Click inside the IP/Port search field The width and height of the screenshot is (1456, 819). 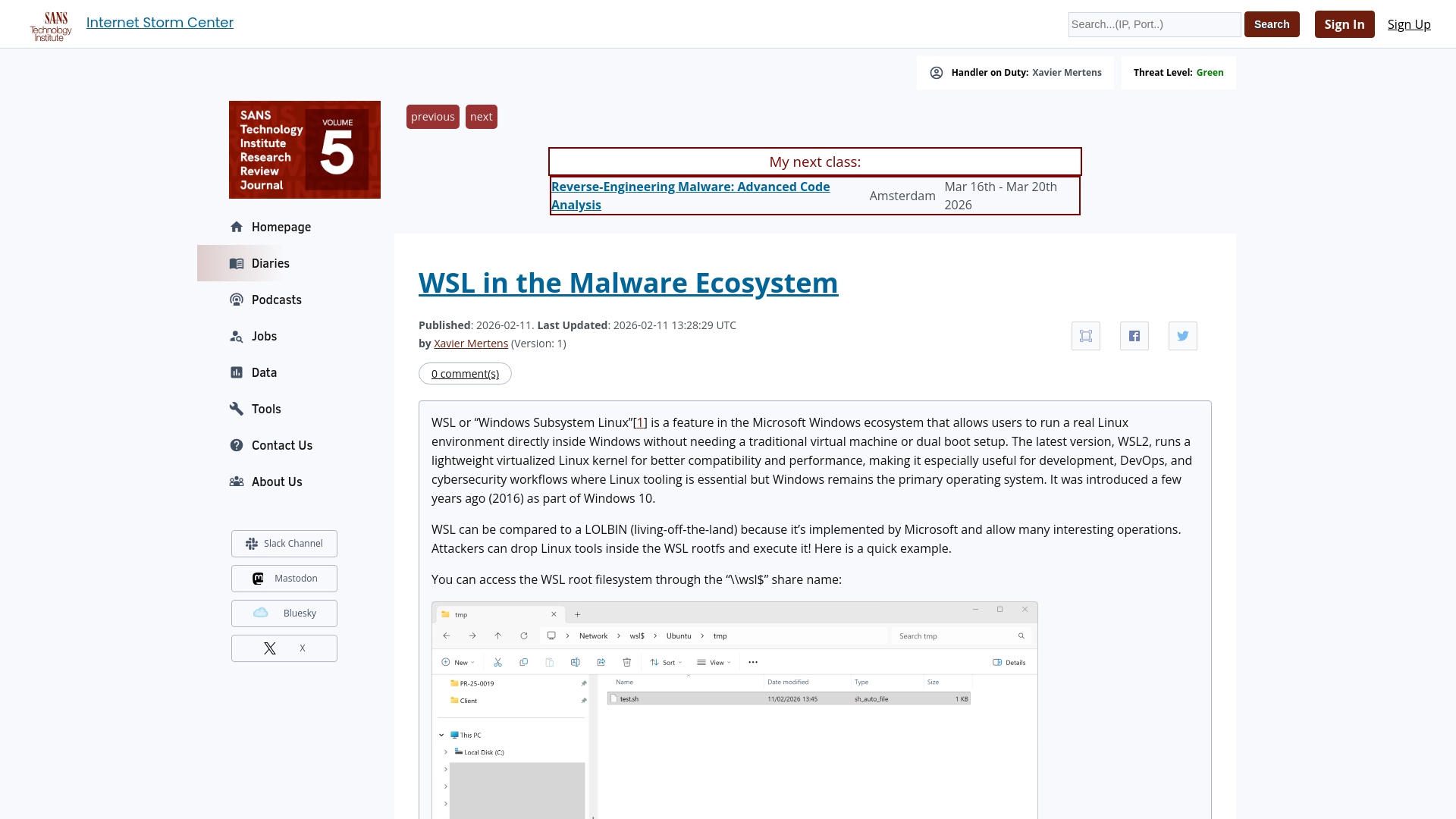click(1153, 24)
